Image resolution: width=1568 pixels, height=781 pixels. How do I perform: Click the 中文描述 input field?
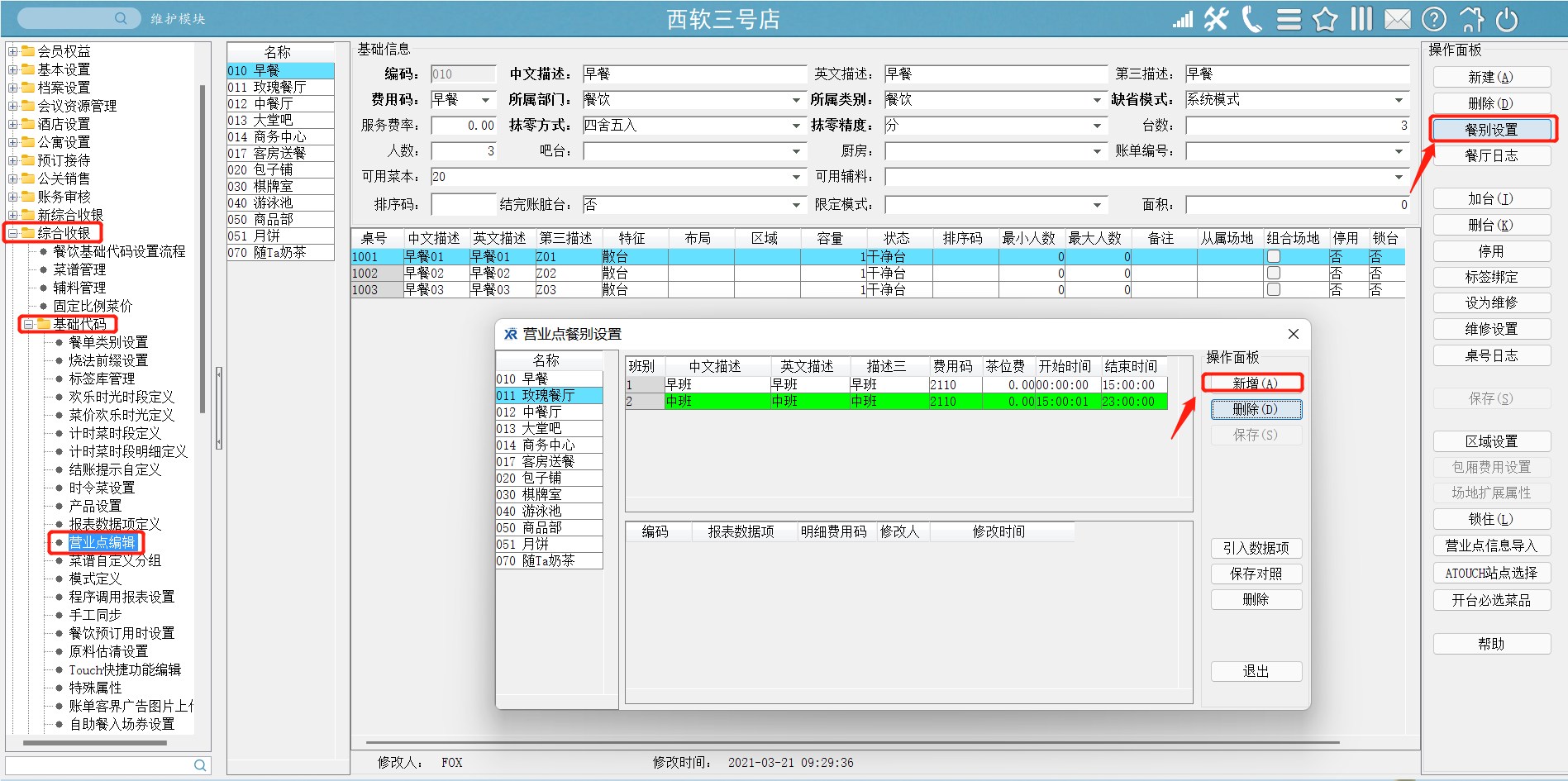[x=694, y=74]
